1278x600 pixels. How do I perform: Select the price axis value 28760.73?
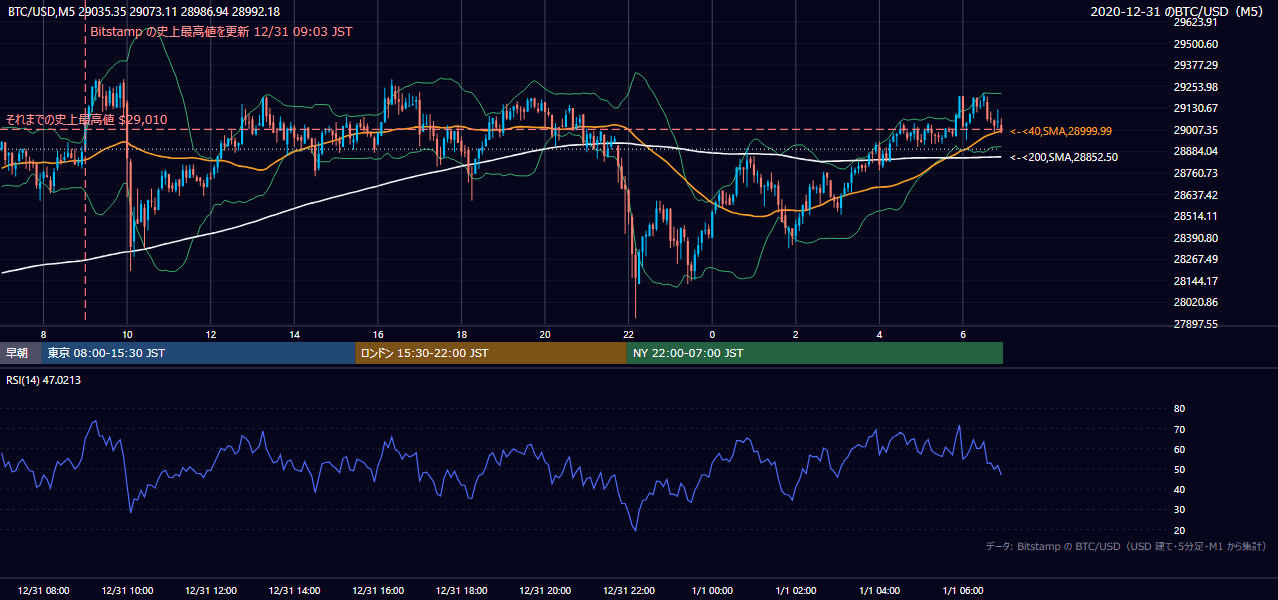(1196, 173)
